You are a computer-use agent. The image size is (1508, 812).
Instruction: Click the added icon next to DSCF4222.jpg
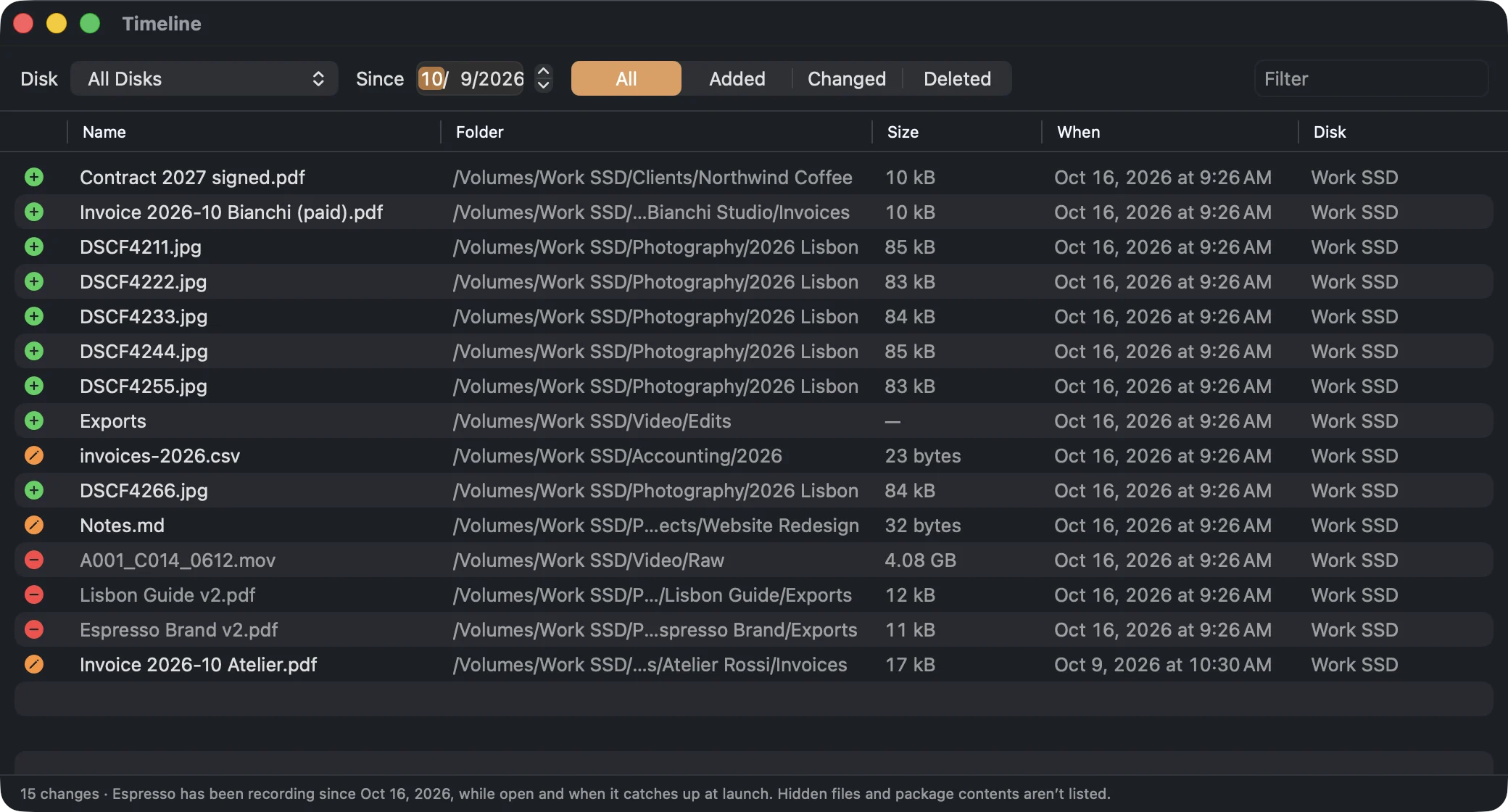[34, 281]
